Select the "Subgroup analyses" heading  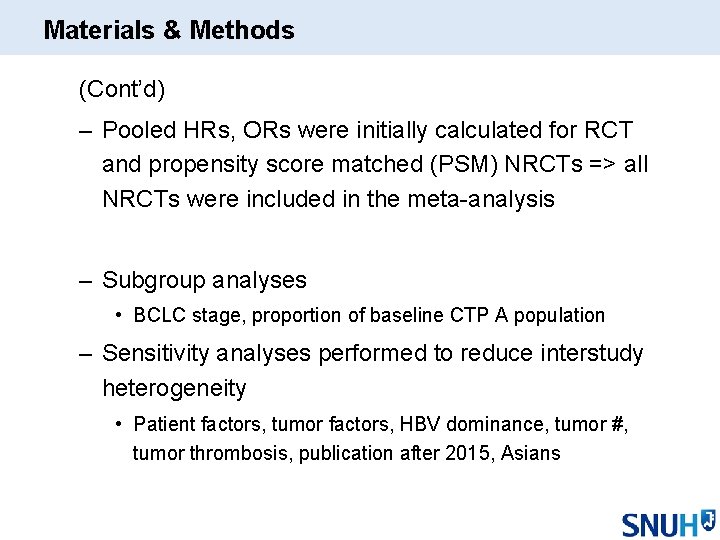204,280
